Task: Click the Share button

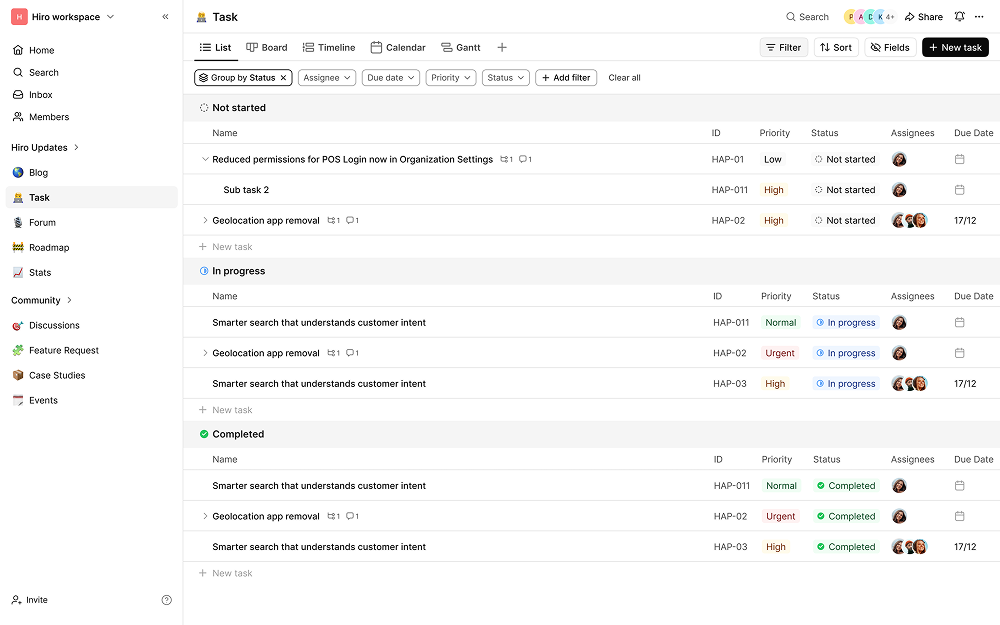Action: click(x=923, y=17)
